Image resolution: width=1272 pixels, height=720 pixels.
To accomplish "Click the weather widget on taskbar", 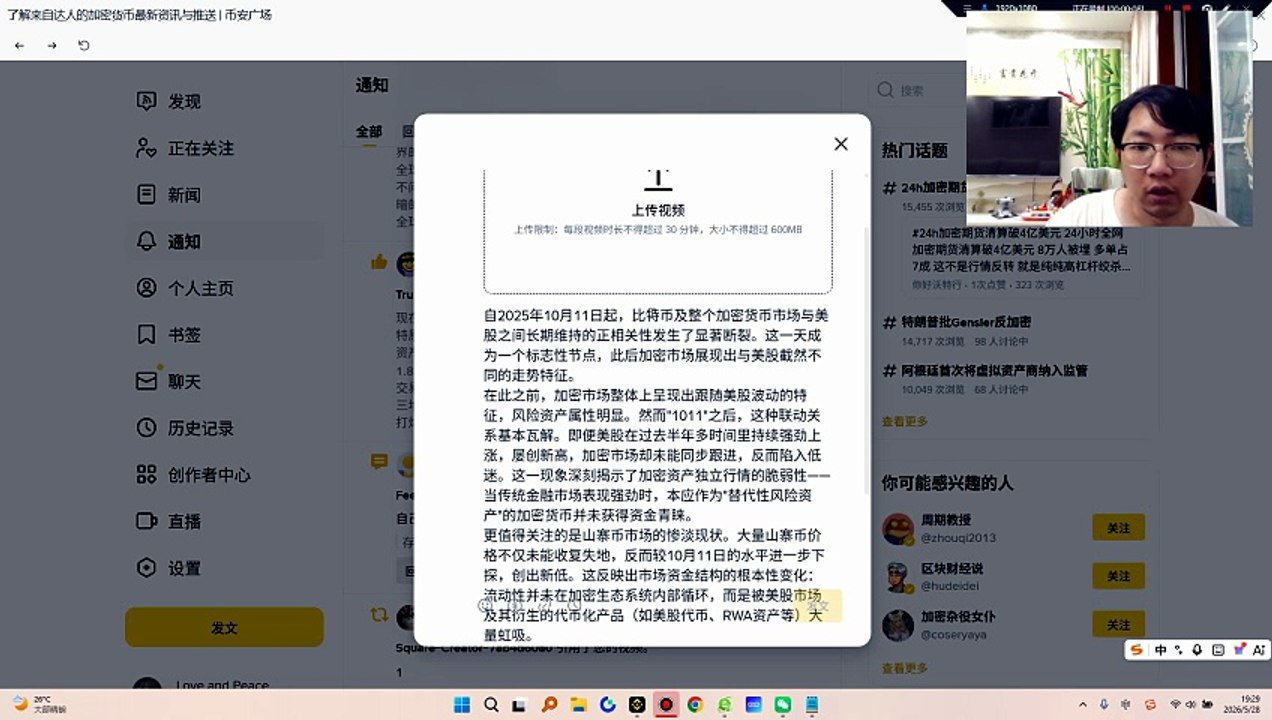I will coord(38,704).
